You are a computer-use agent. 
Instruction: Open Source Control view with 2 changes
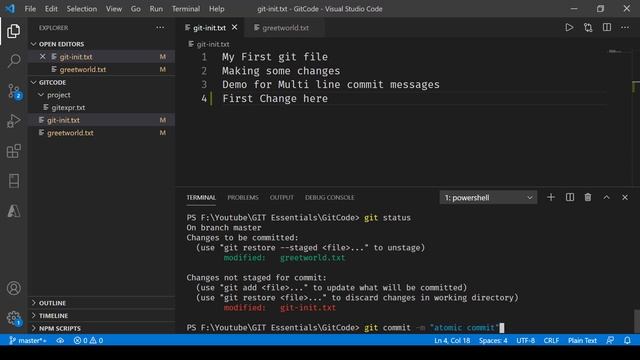[14, 91]
